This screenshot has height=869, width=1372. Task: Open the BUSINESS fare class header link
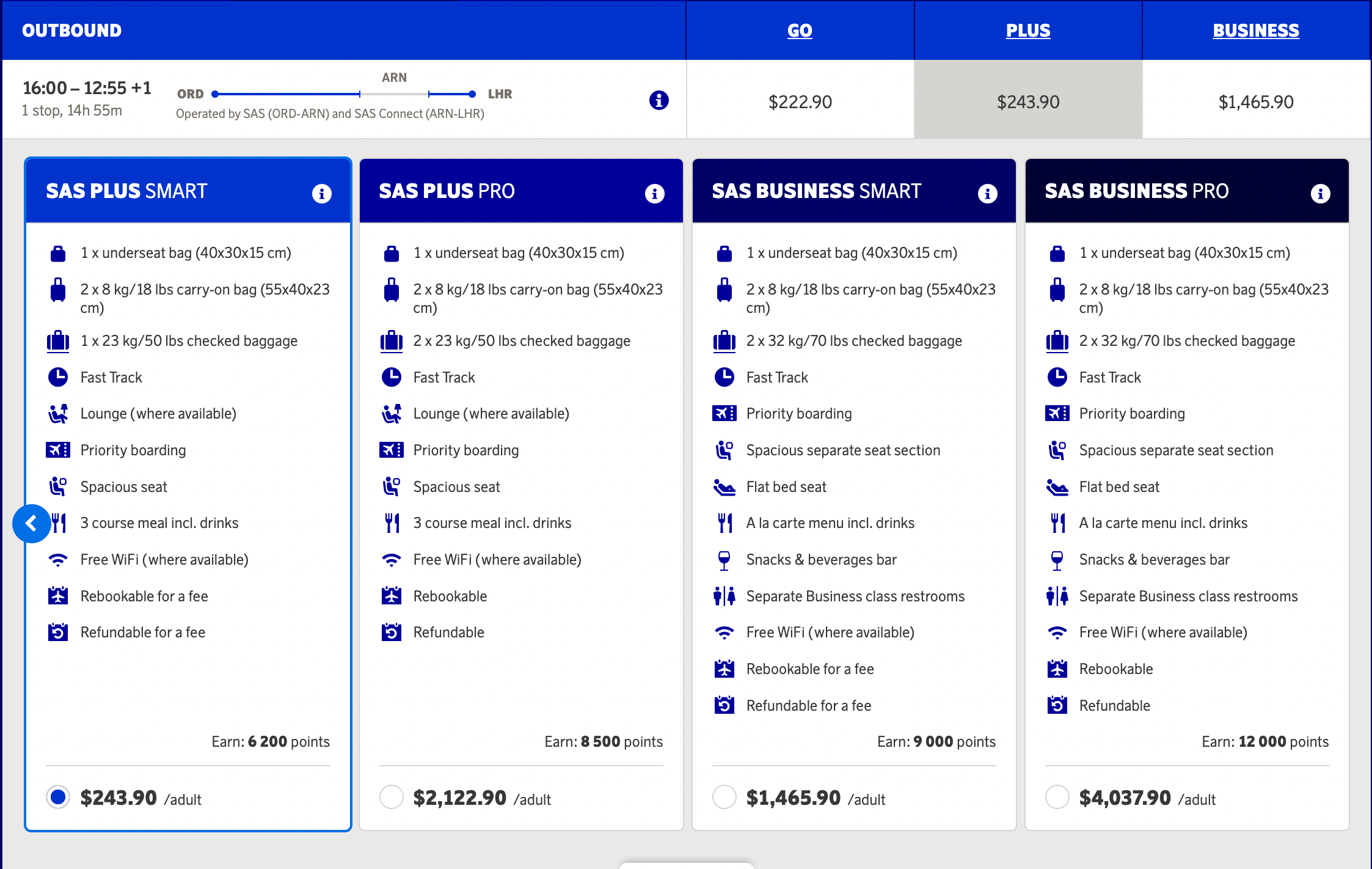pyautogui.click(x=1255, y=31)
